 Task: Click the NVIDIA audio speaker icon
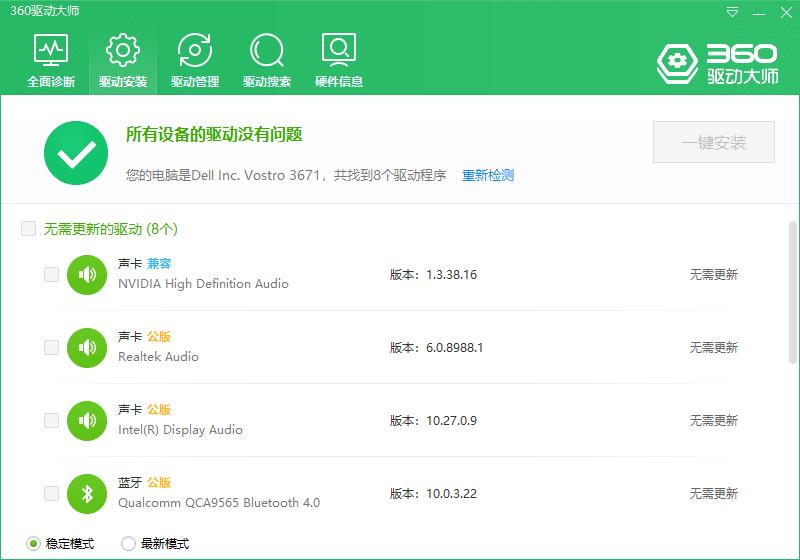point(87,275)
